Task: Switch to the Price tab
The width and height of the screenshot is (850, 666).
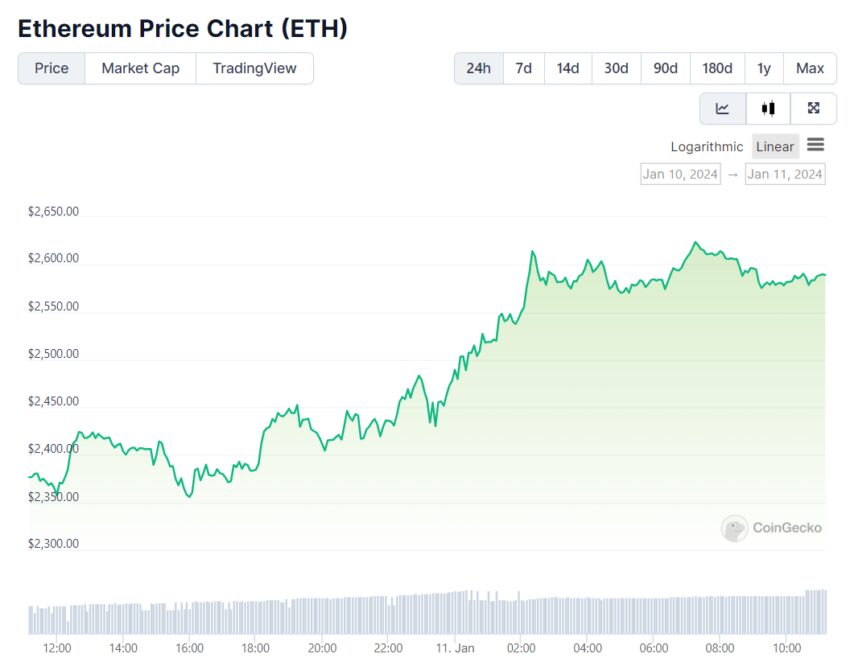Action: click(52, 68)
